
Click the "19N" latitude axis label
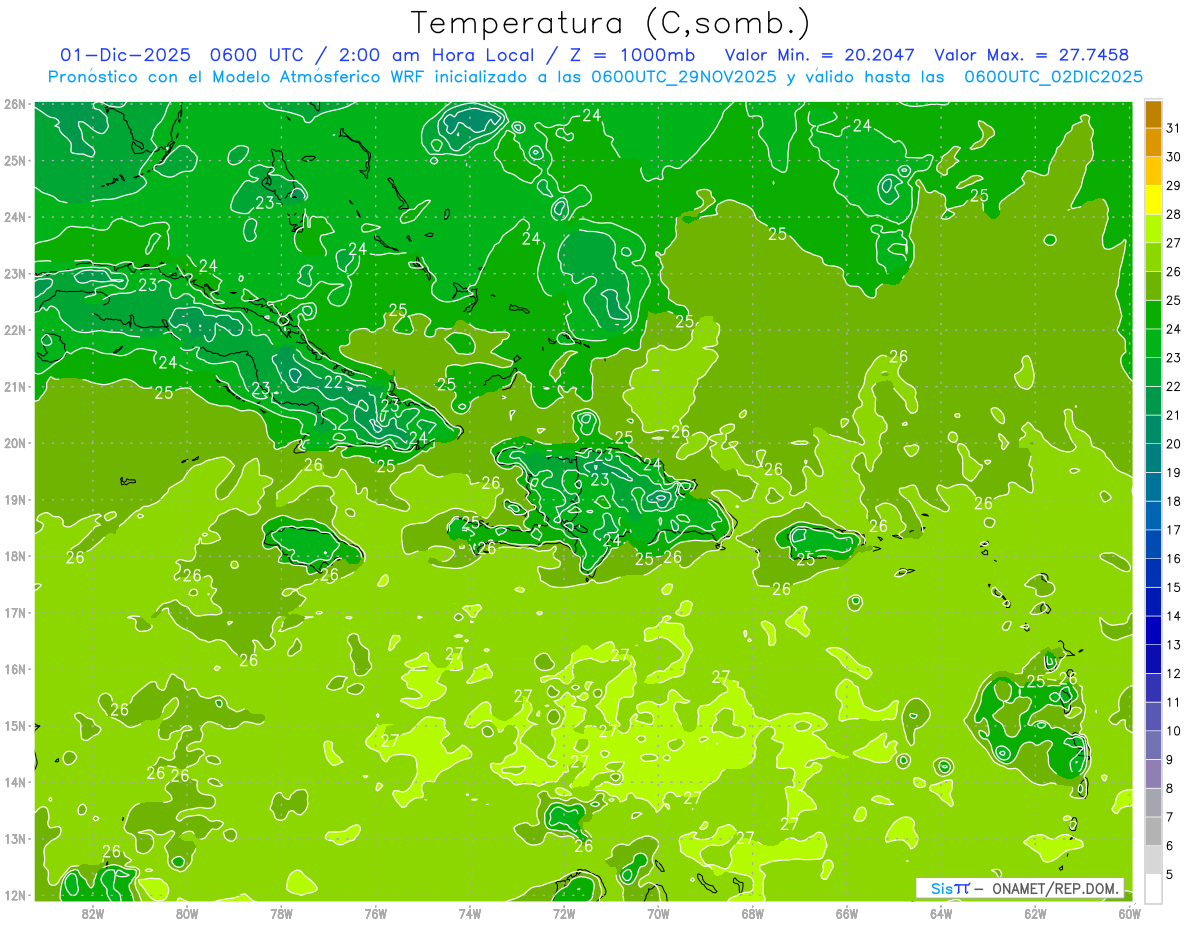click(x=15, y=500)
